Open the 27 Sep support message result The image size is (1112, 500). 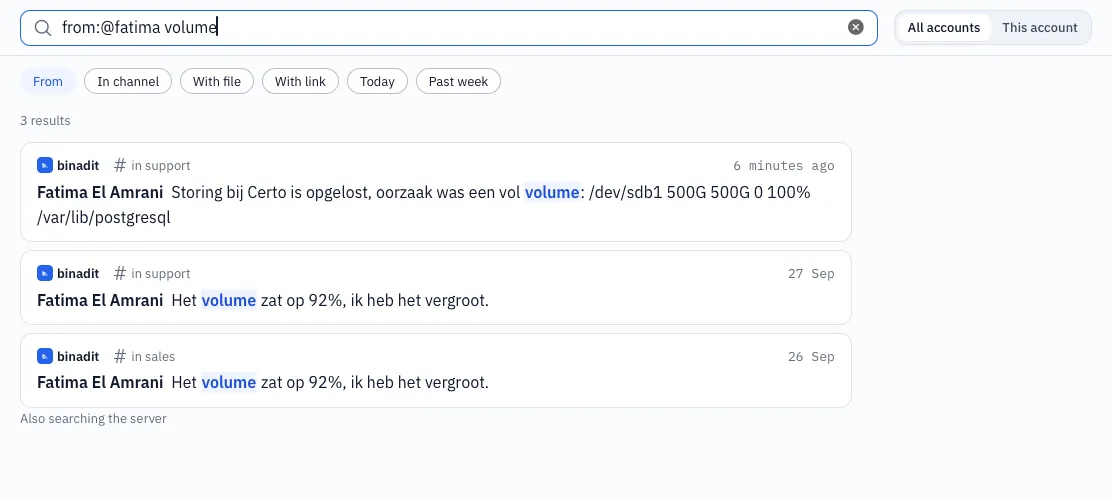(435, 287)
